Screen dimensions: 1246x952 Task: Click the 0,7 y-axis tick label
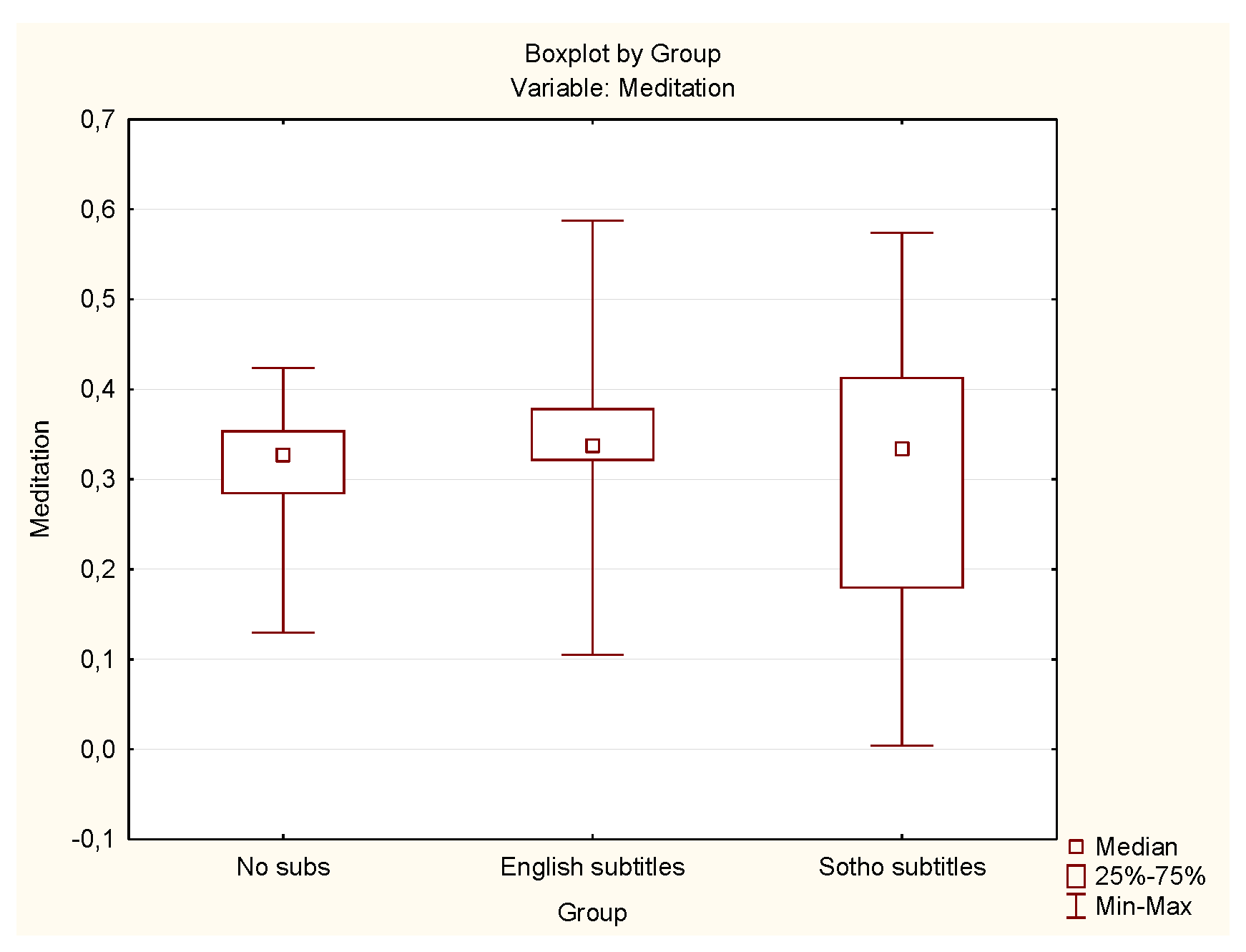click(97, 119)
